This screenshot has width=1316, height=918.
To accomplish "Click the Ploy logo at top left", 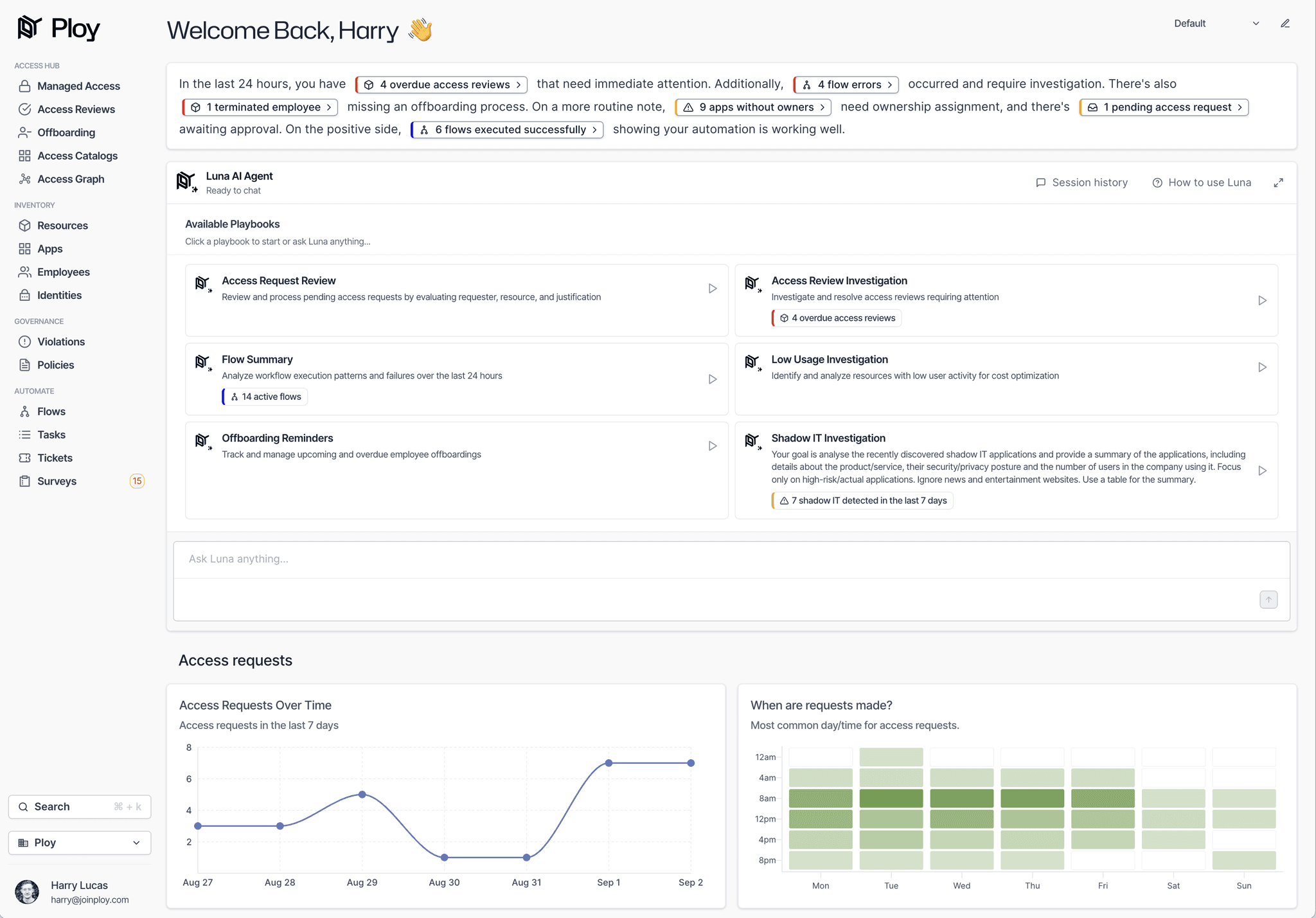I will 59,28.
